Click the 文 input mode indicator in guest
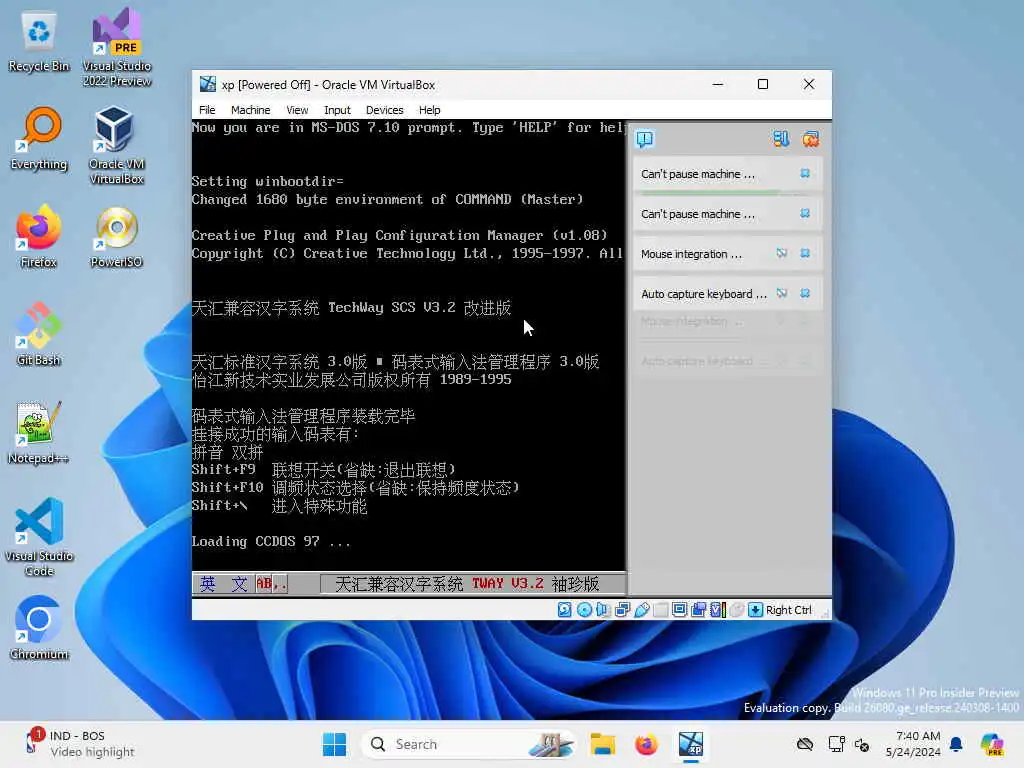1024x768 pixels. pos(240,583)
